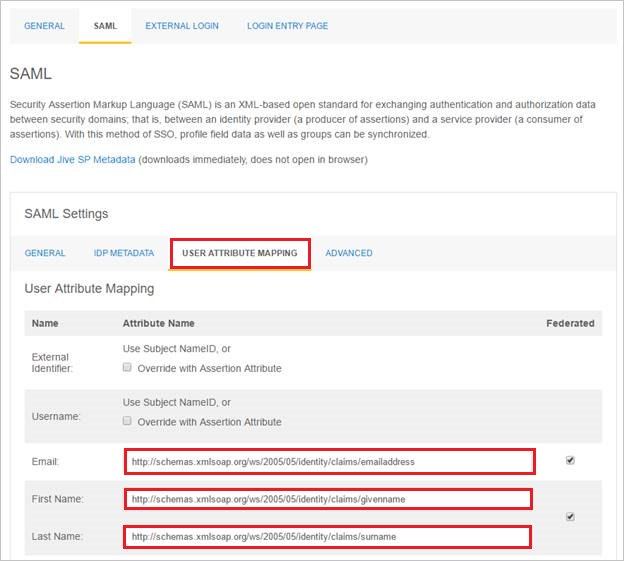The width and height of the screenshot is (624, 561).
Task: Click the "User Attribute Mapping" heading
Action: [x=89, y=288]
